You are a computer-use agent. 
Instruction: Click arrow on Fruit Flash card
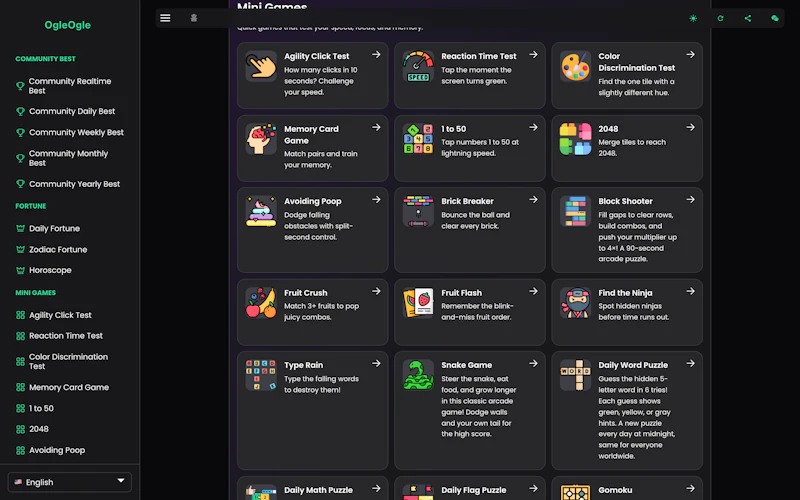(533, 291)
